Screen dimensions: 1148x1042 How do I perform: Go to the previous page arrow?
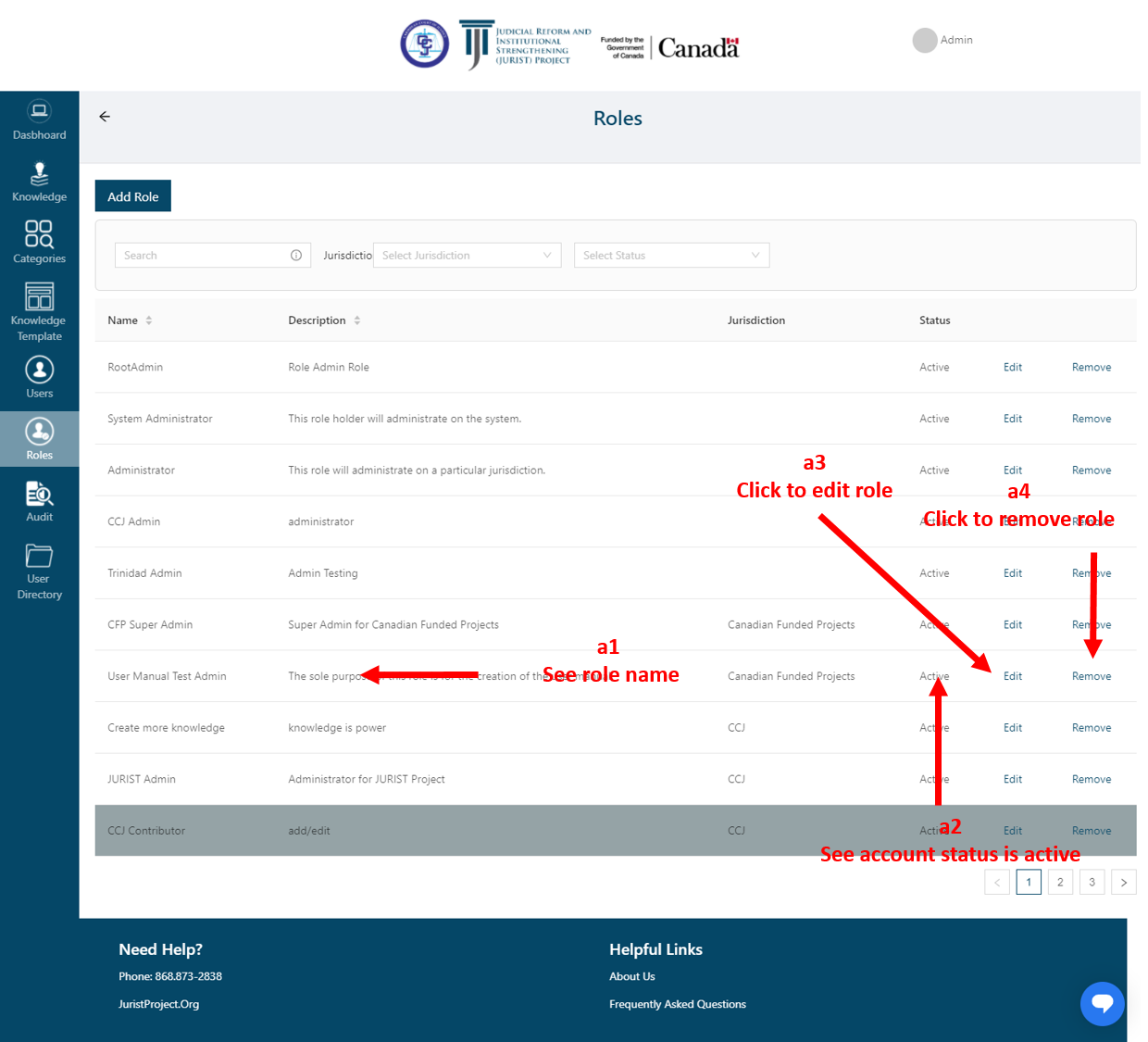(x=997, y=882)
